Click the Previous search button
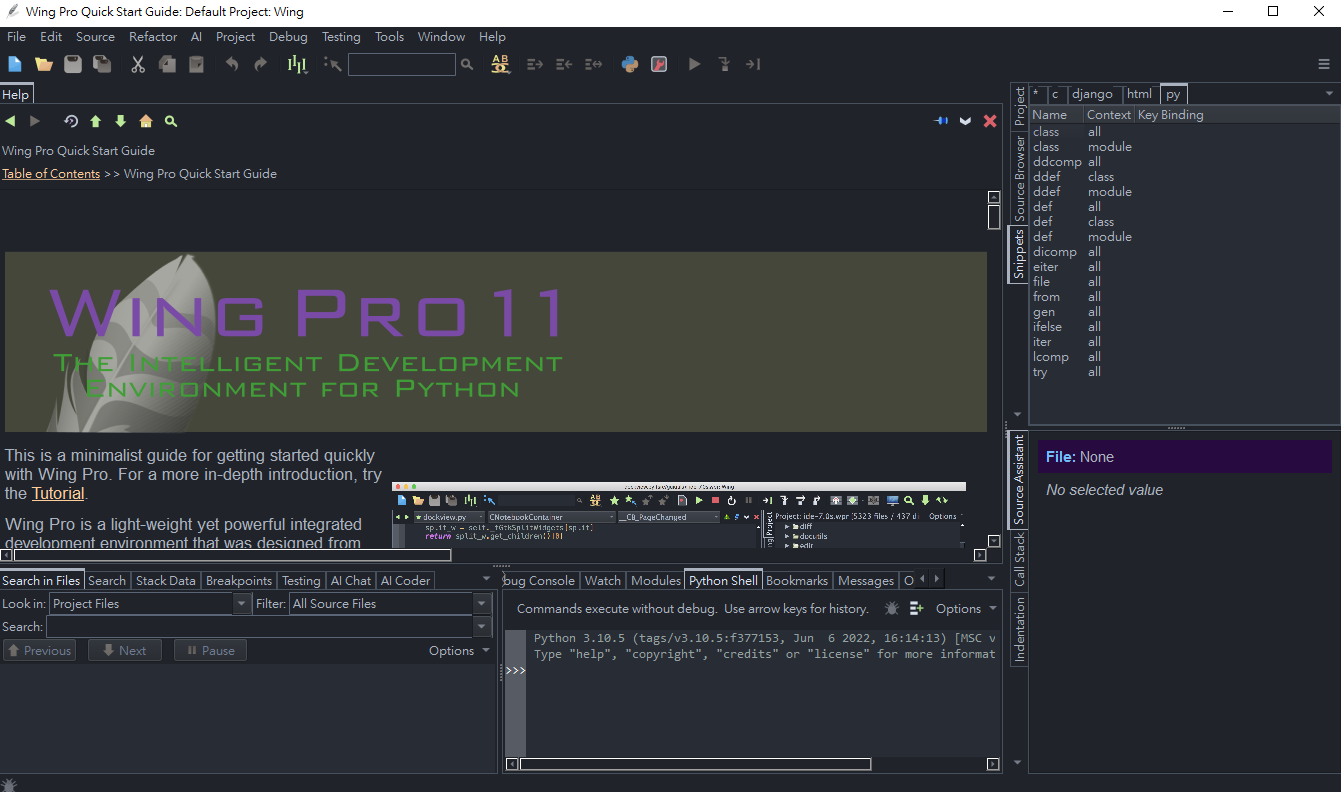The image size is (1341, 792). [x=38, y=650]
